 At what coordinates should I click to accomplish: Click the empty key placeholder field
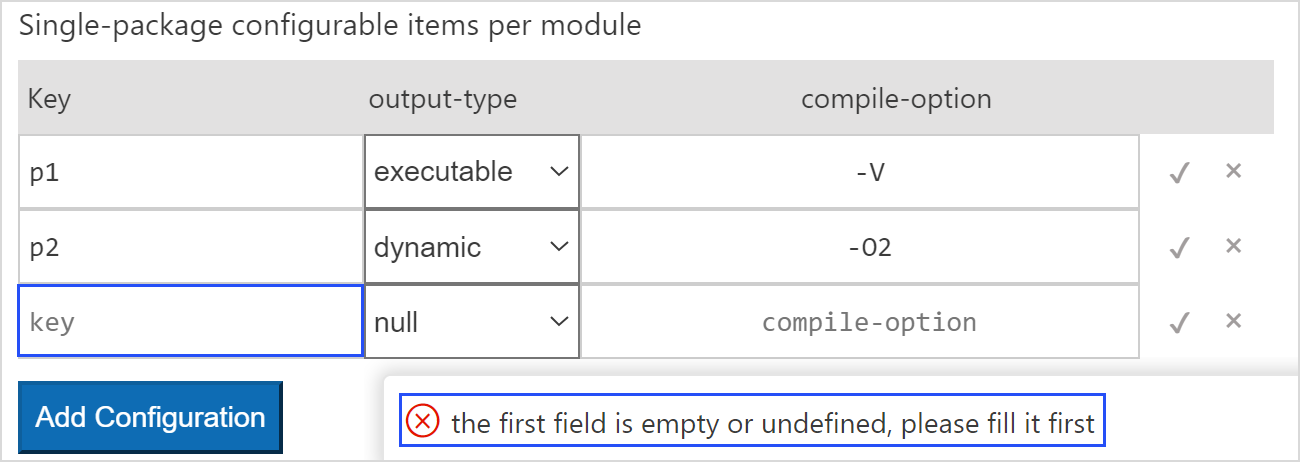click(190, 322)
